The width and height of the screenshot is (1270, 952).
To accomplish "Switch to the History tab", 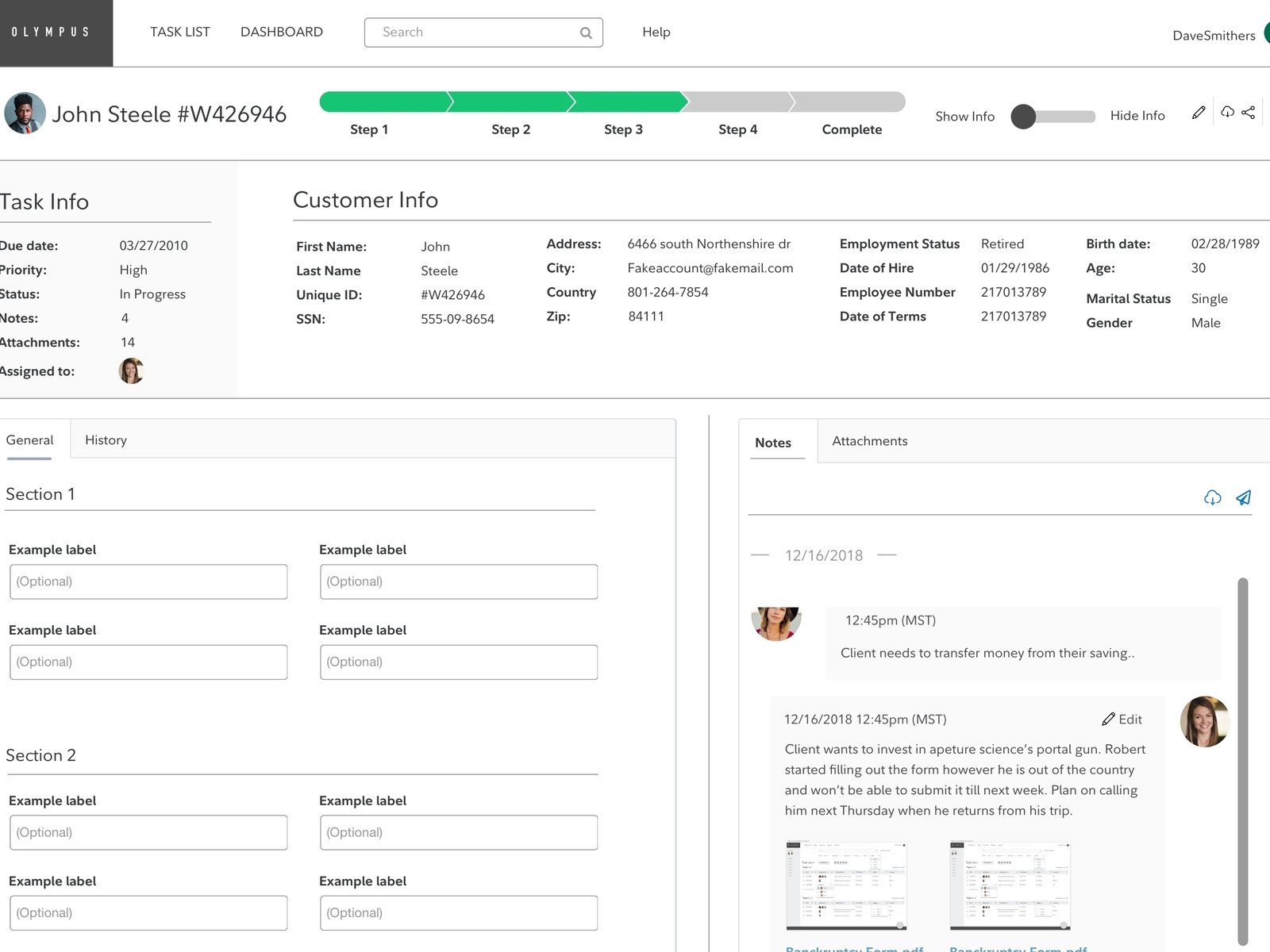I will 105,440.
